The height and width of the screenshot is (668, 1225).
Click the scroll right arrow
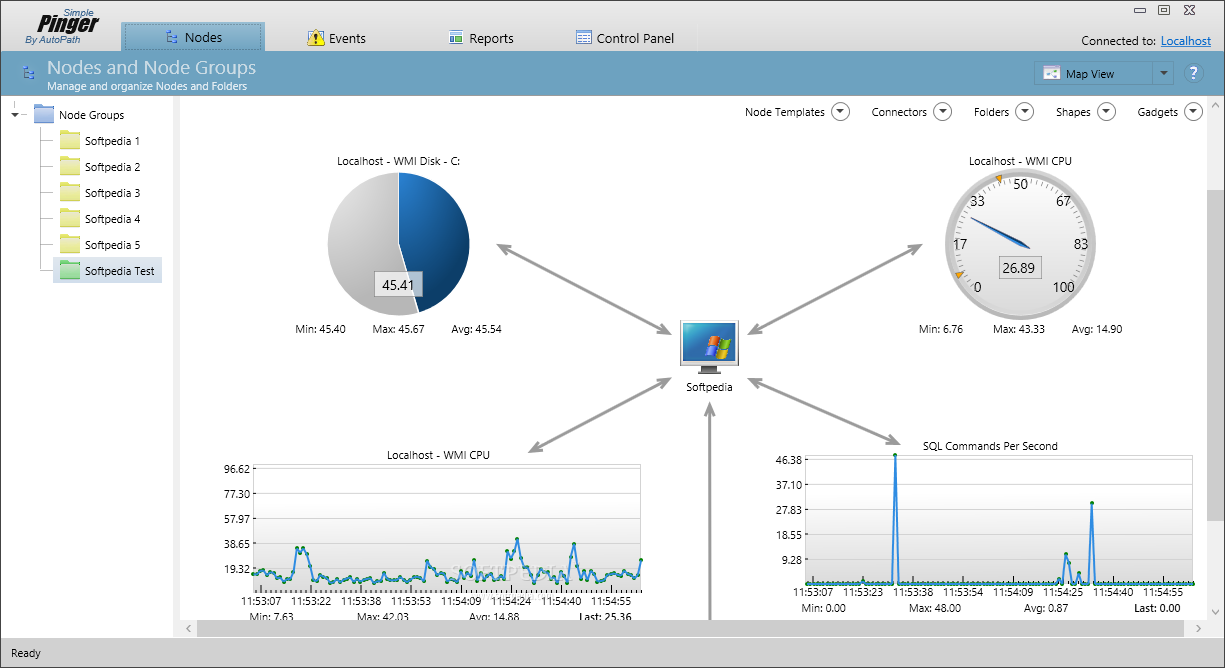pos(1198,628)
